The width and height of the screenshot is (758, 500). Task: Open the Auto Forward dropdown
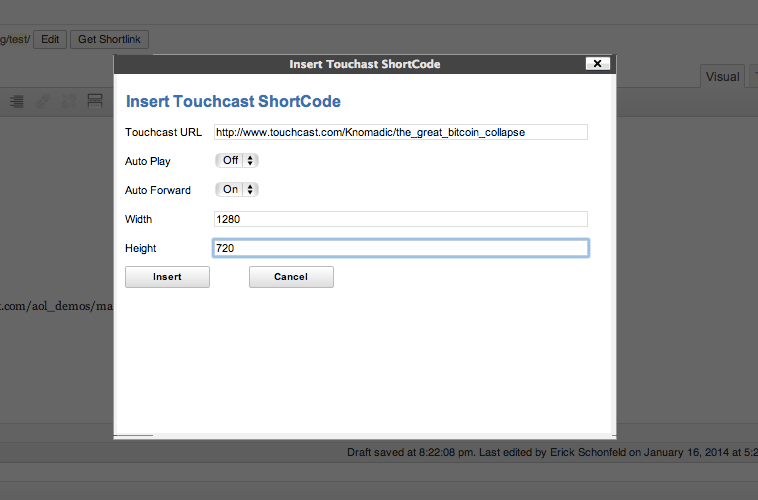[x=237, y=189]
